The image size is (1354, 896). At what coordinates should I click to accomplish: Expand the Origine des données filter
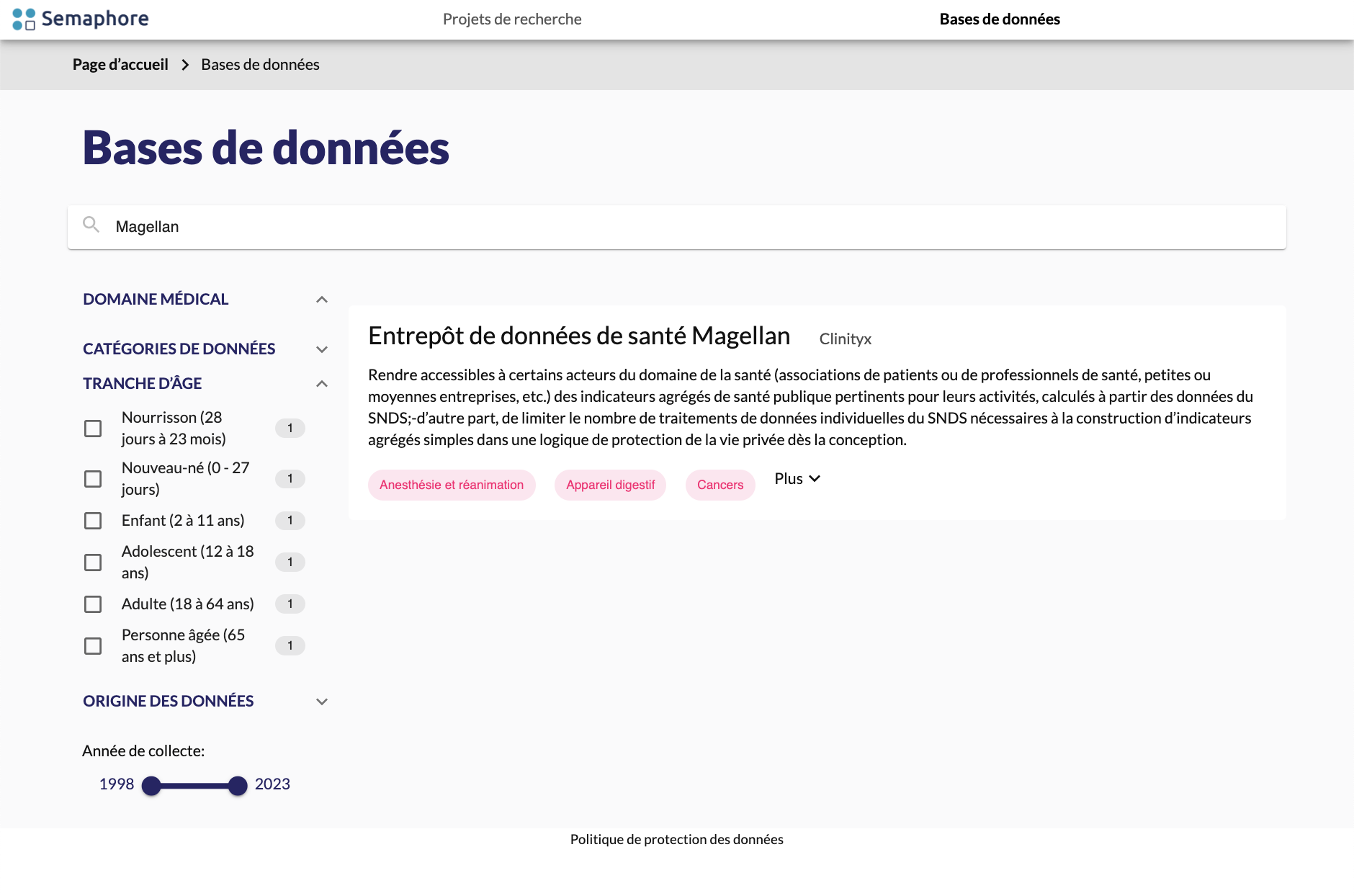pyautogui.click(x=322, y=702)
